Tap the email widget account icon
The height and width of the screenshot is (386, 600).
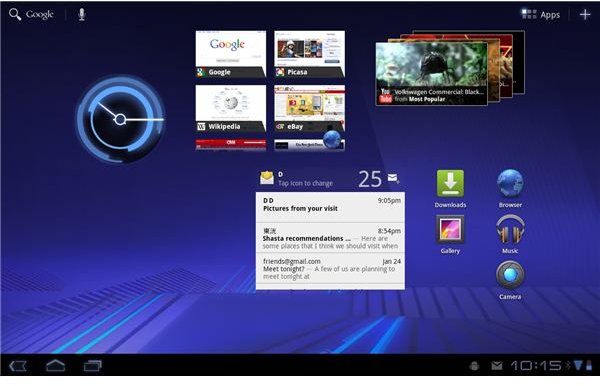(267, 178)
